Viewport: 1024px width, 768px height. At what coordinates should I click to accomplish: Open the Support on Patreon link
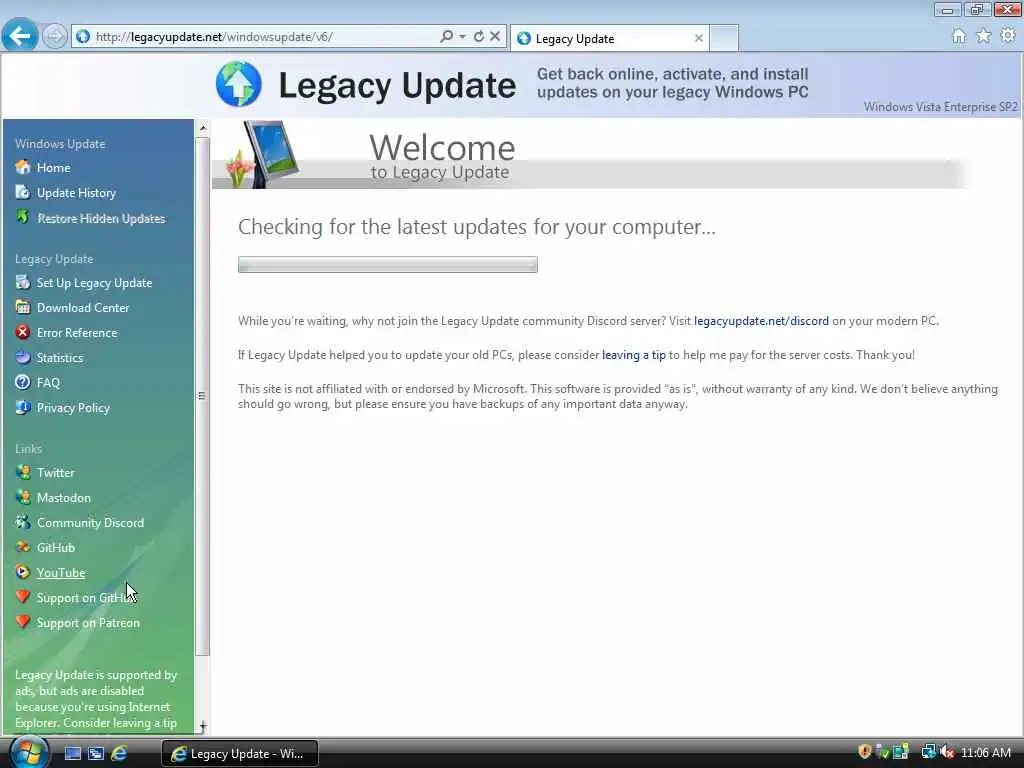[88, 622]
